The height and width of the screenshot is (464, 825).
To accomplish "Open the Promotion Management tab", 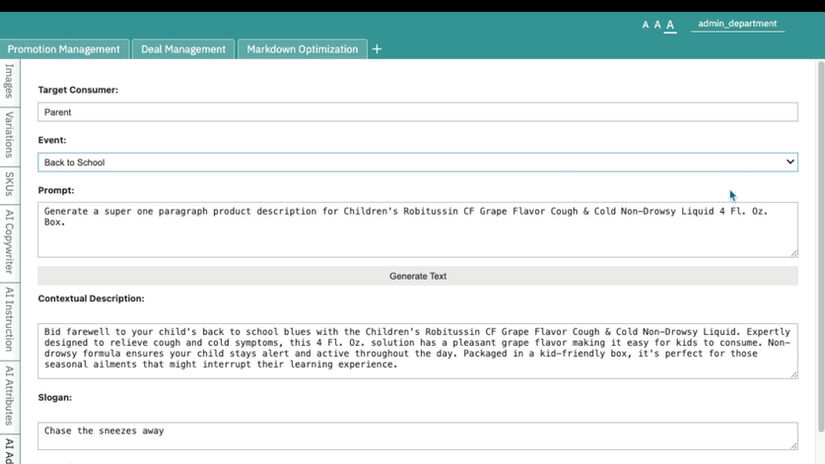I will click(64, 49).
